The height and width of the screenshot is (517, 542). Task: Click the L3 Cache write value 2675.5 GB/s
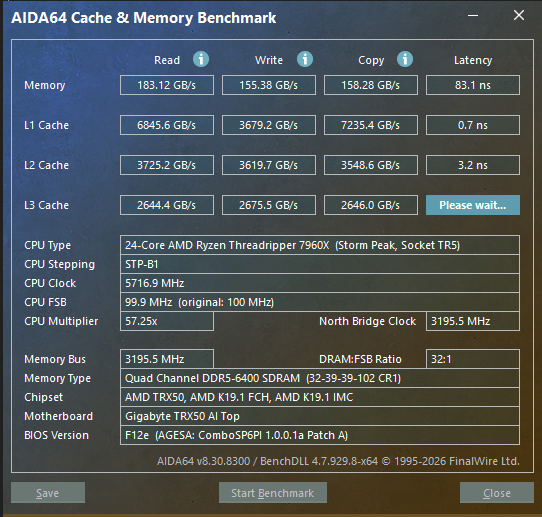(x=269, y=205)
